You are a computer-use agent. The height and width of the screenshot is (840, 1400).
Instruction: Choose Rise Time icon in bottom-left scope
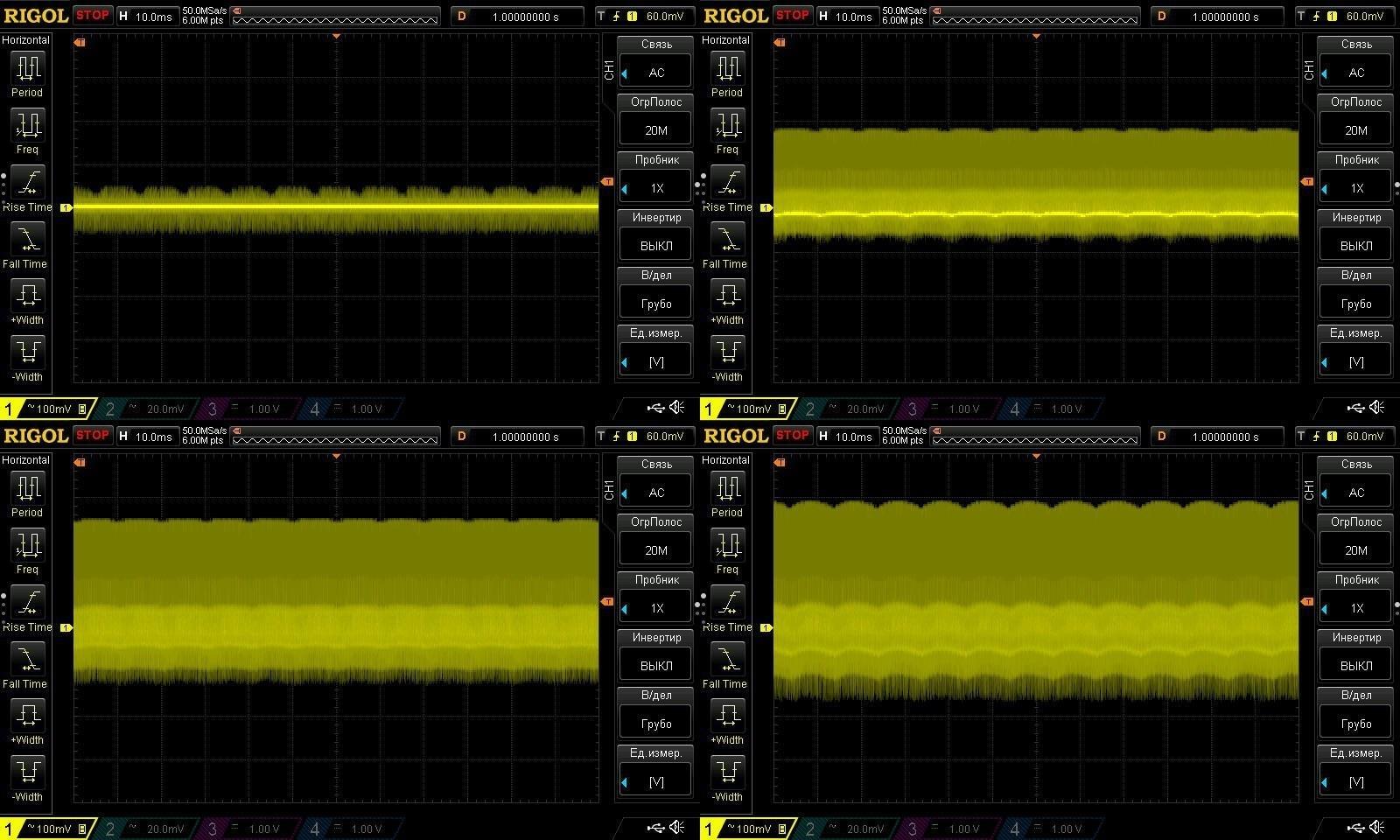click(x=27, y=603)
